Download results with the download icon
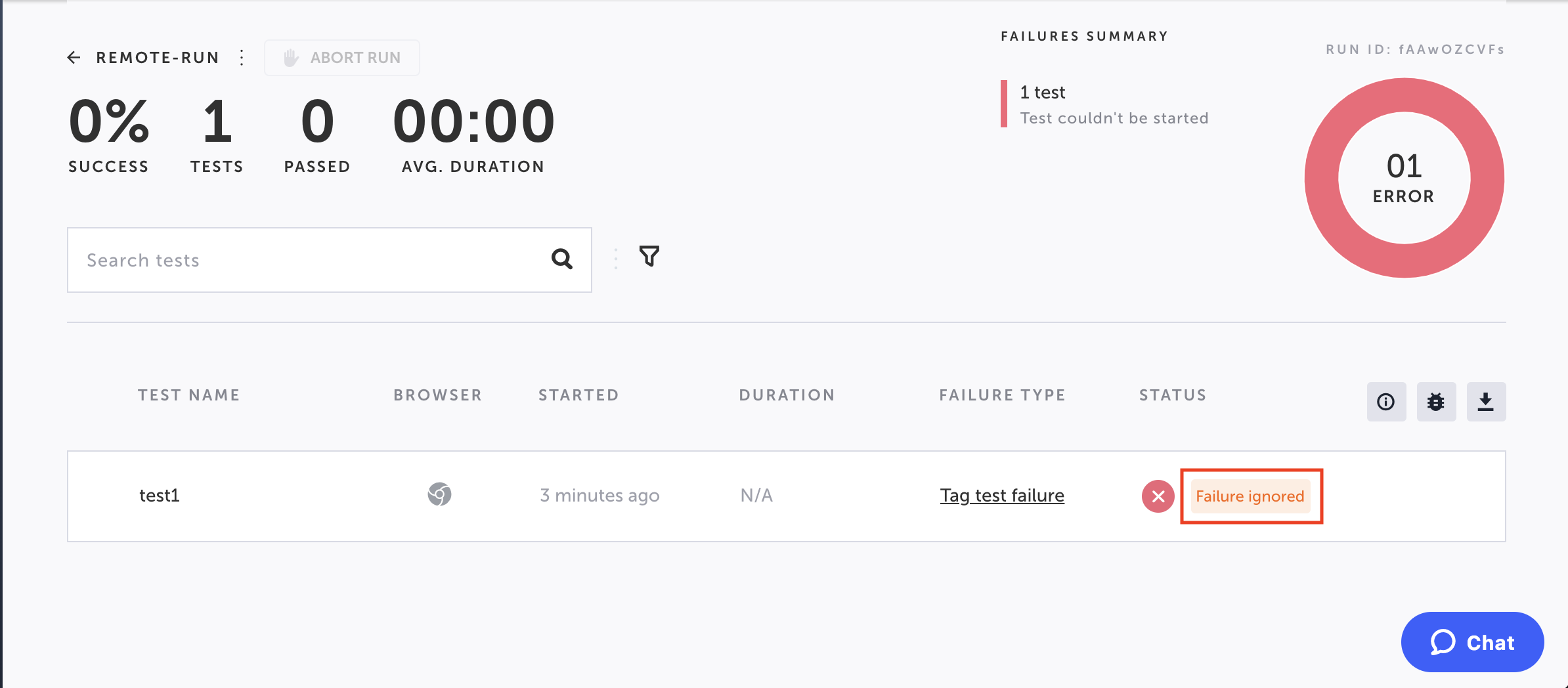The width and height of the screenshot is (1568, 688). click(1486, 402)
